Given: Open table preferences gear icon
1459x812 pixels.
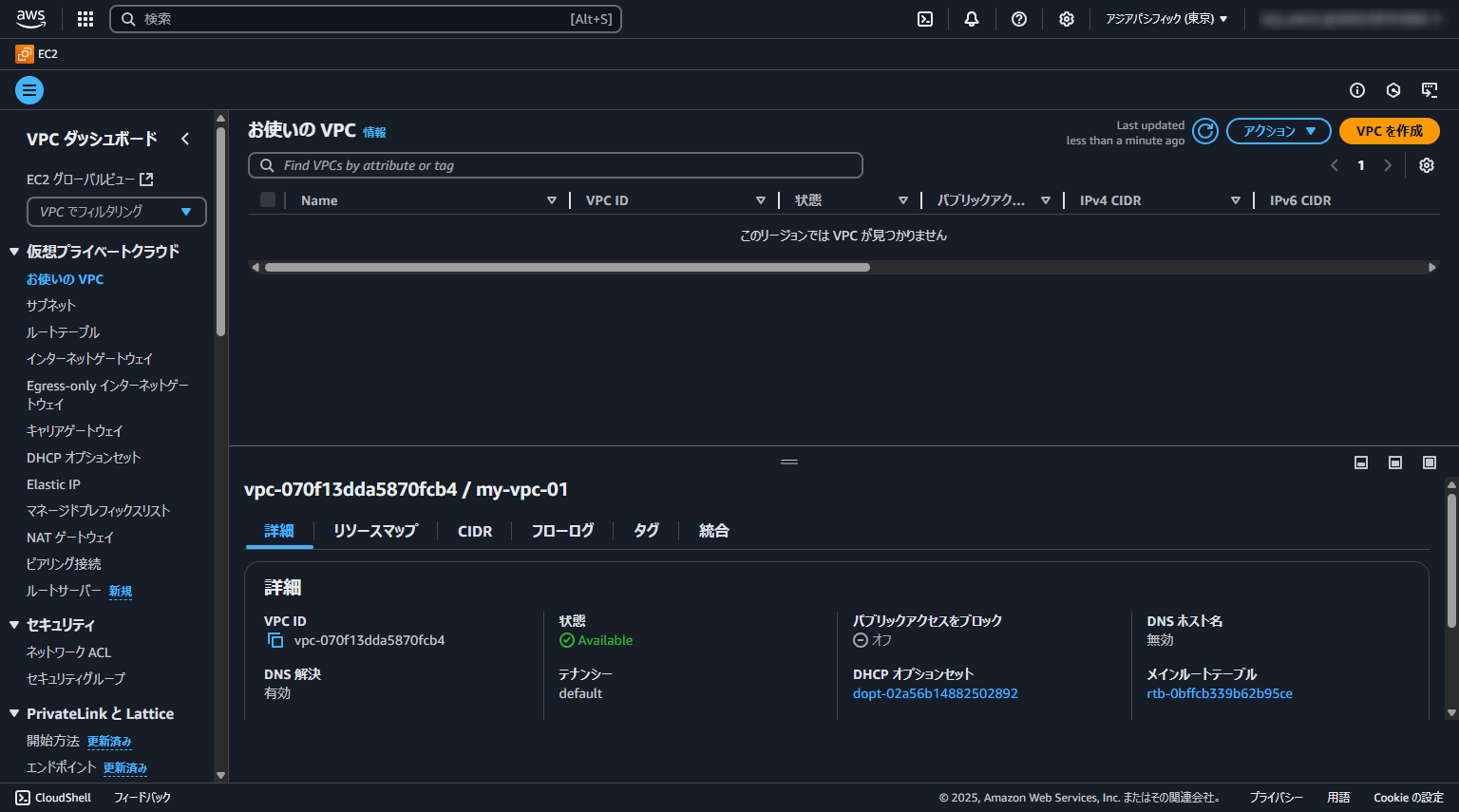Looking at the screenshot, I should pyautogui.click(x=1427, y=165).
